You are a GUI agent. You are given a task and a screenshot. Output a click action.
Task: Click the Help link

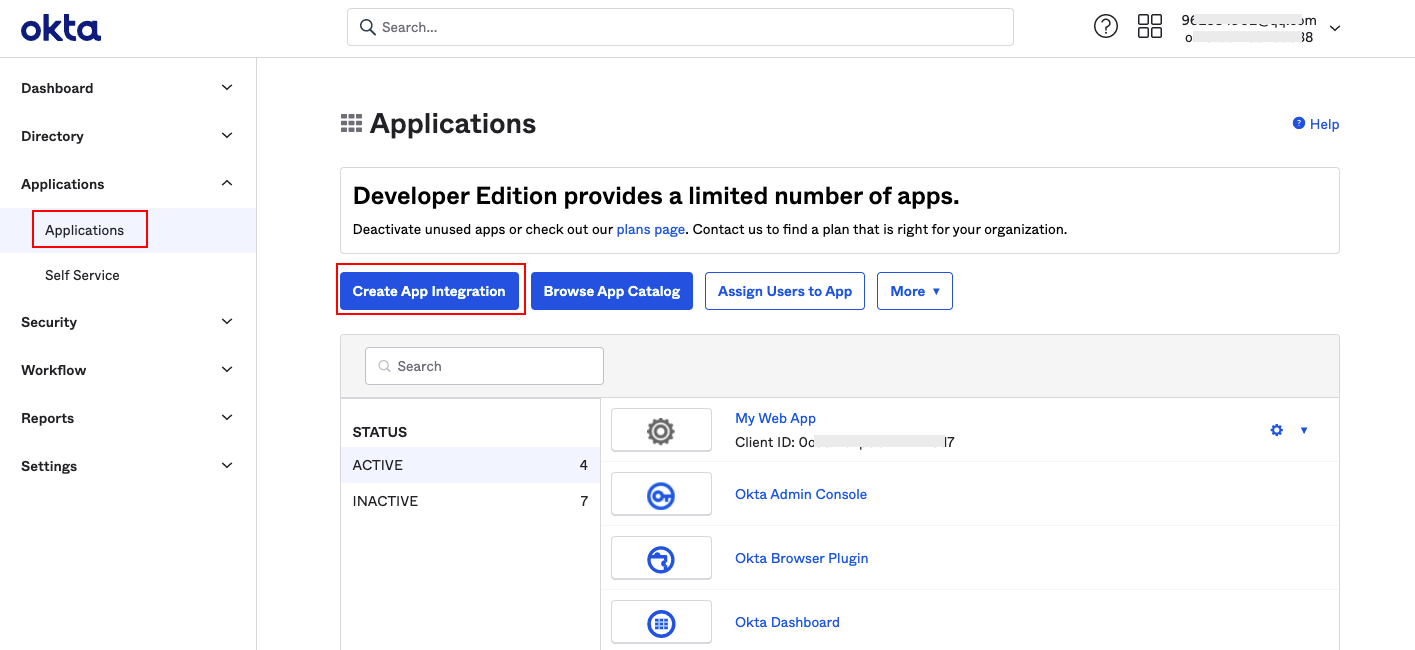(x=1325, y=124)
